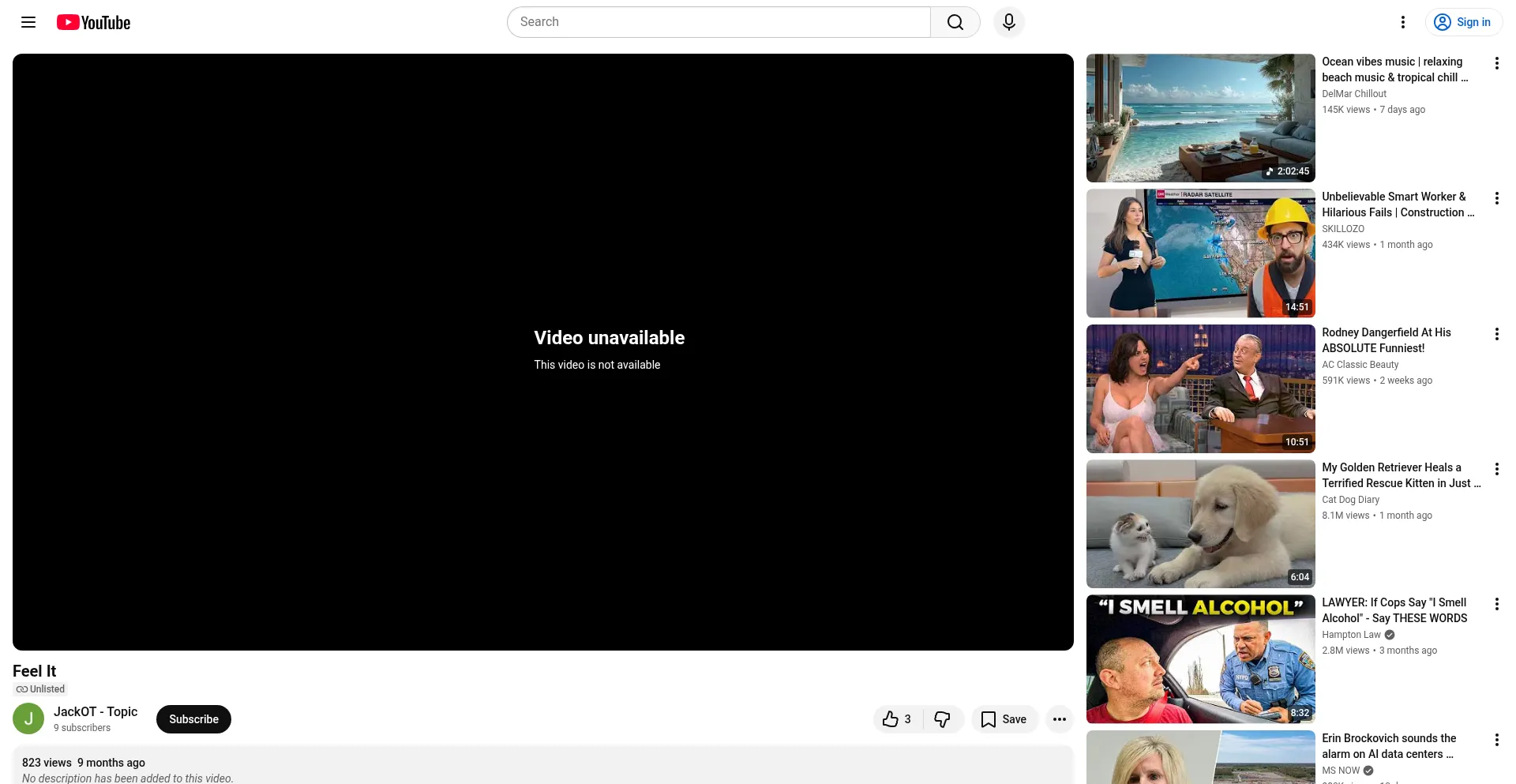Image resolution: width=1516 pixels, height=784 pixels.
Task: Click the "Video unavailable" message
Action: coord(610,338)
